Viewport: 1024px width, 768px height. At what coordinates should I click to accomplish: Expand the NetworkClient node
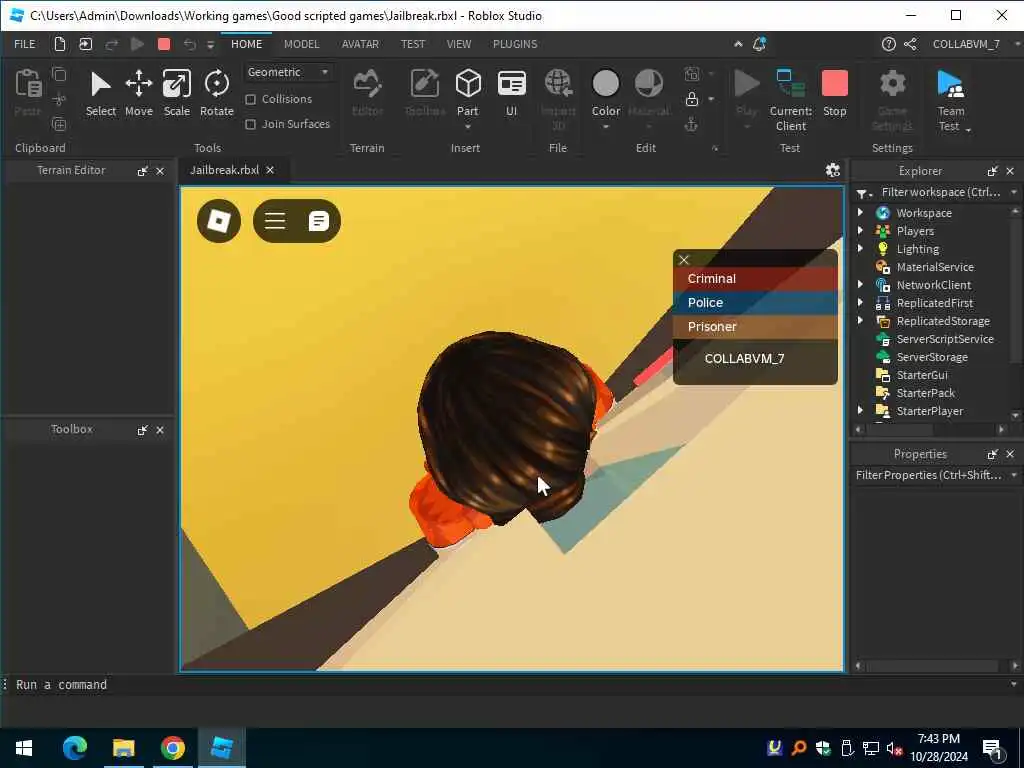[860, 285]
